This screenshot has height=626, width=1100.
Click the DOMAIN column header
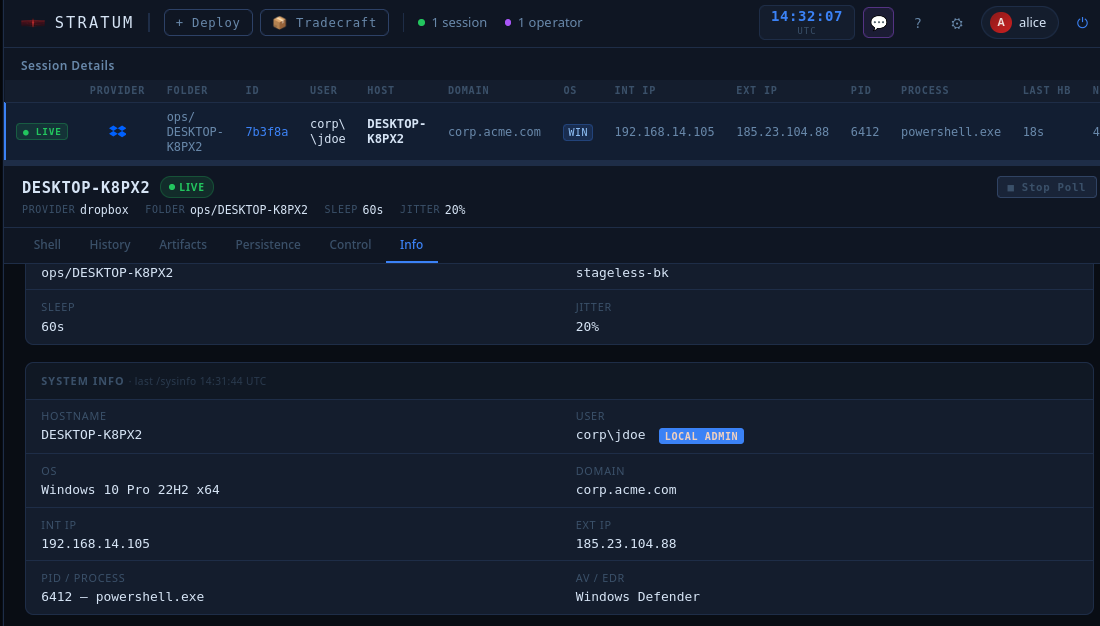[x=469, y=91]
